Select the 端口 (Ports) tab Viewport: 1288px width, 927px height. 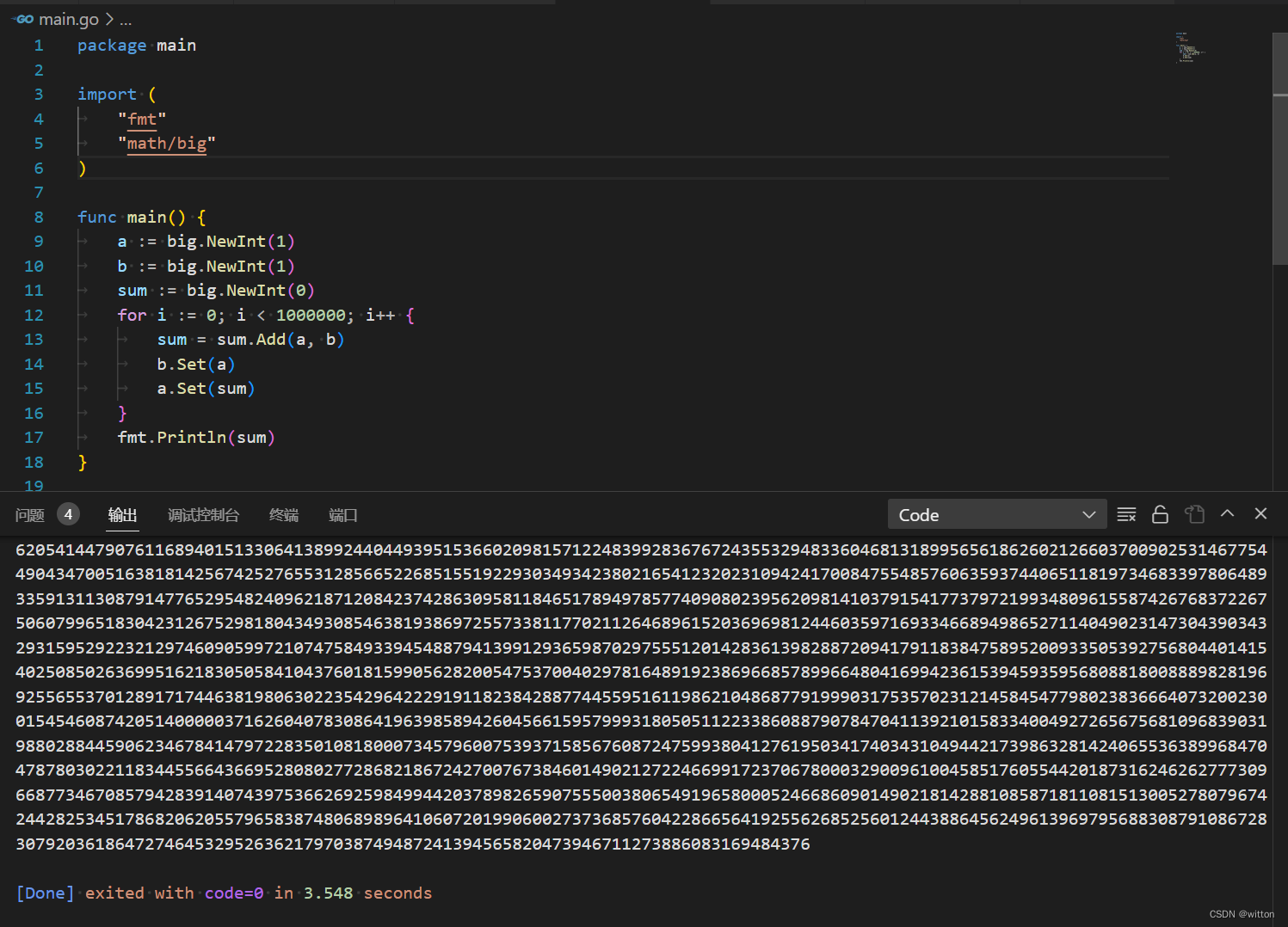tap(342, 515)
